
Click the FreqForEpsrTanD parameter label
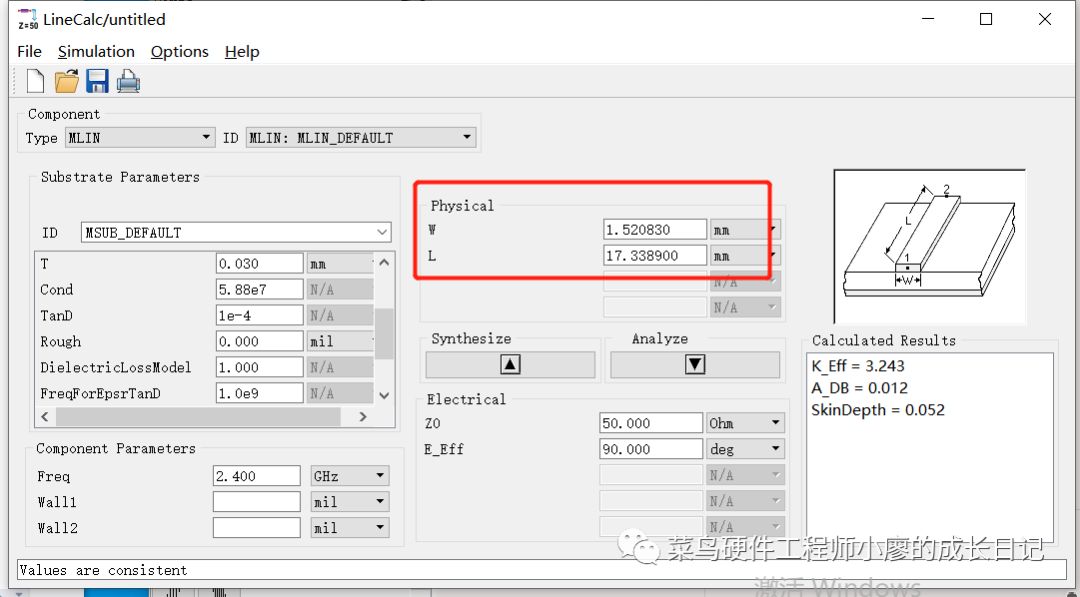click(x=101, y=393)
